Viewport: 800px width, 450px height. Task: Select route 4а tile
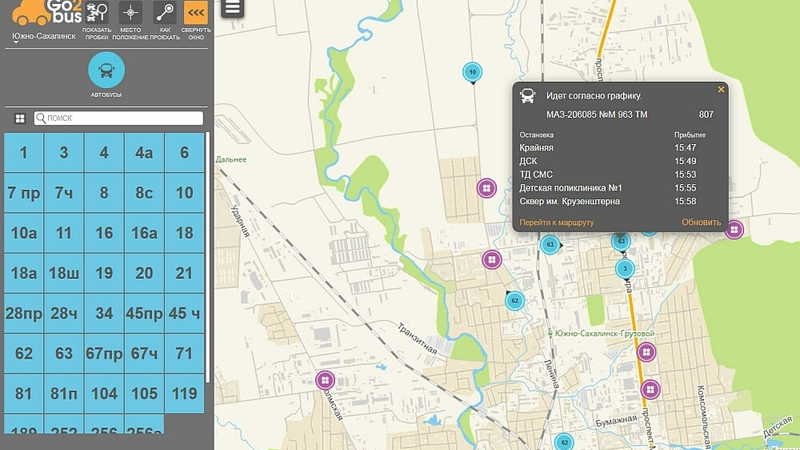pyautogui.click(x=144, y=153)
